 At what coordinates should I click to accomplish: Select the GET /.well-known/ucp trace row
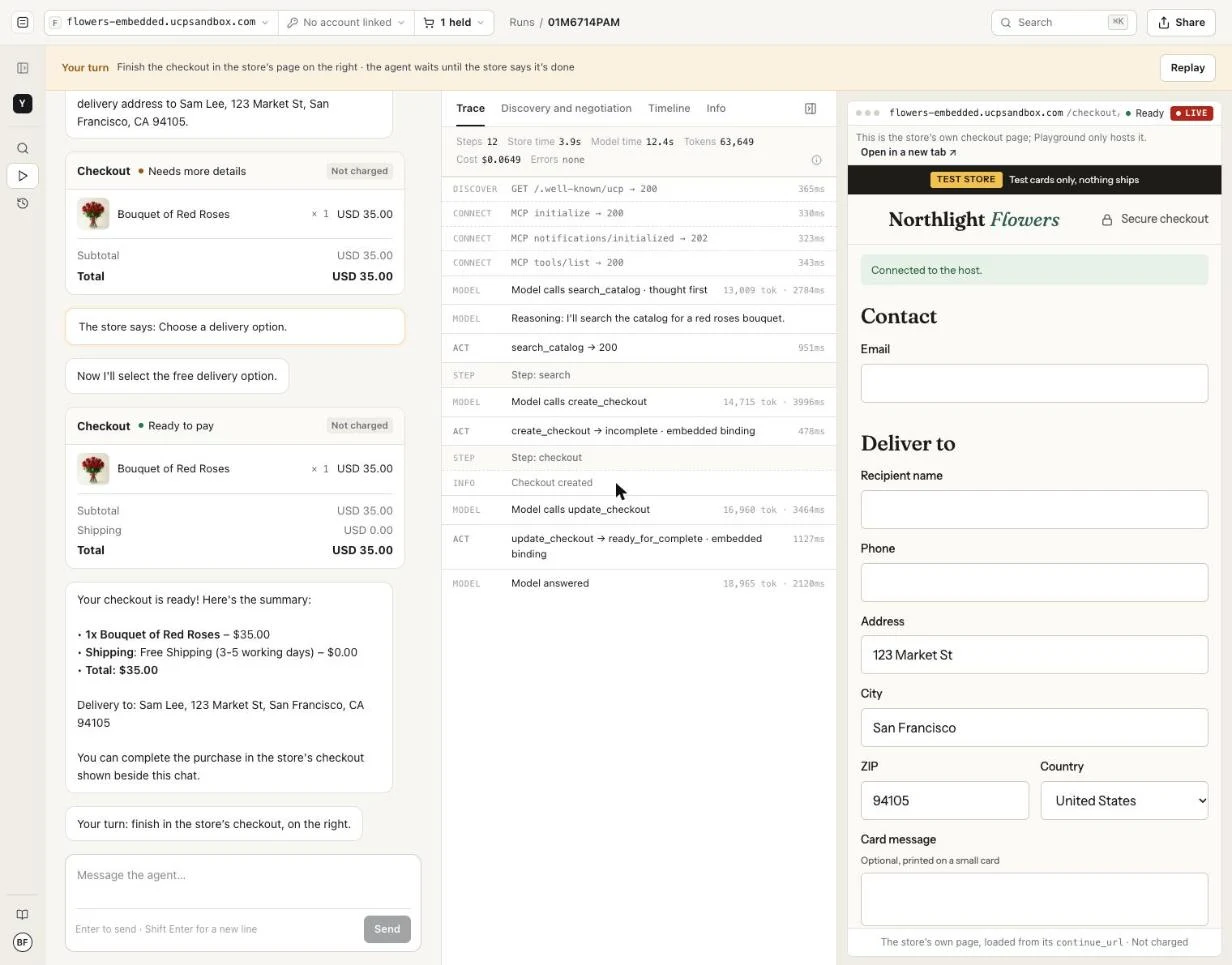pos(638,189)
